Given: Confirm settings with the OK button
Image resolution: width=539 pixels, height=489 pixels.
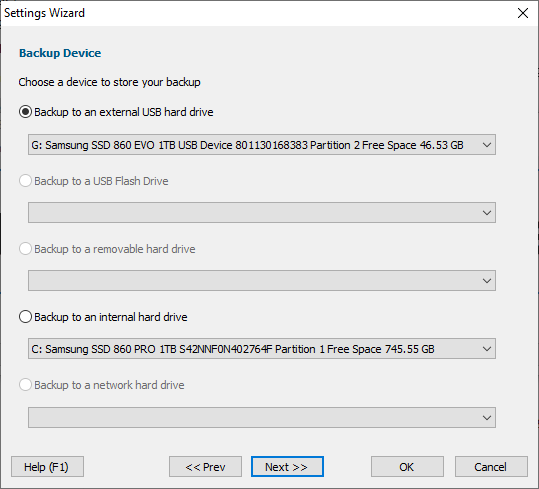Looking at the screenshot, I should click(x=407, y=467).
